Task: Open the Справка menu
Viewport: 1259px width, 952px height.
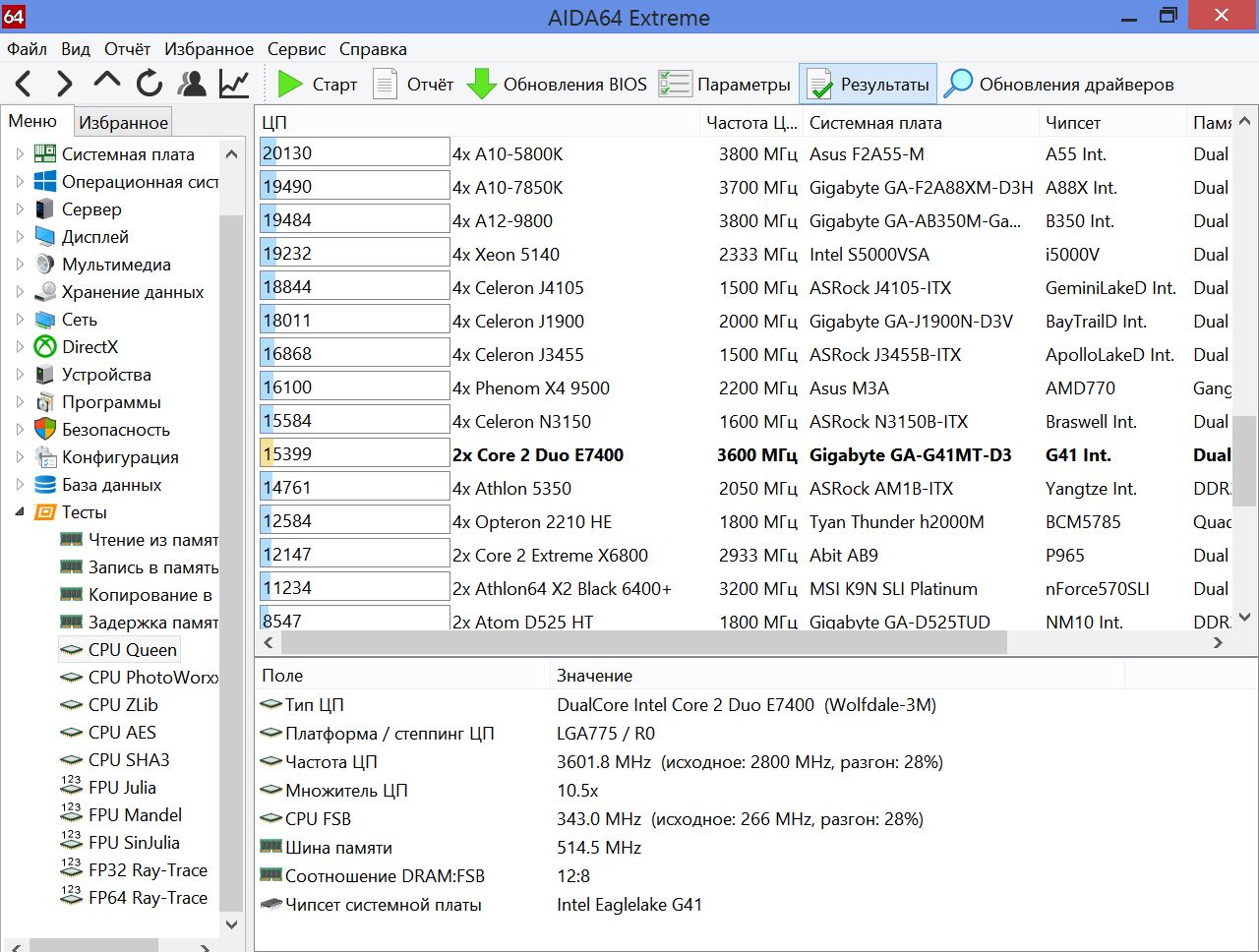Action: (x=373, y=49)
